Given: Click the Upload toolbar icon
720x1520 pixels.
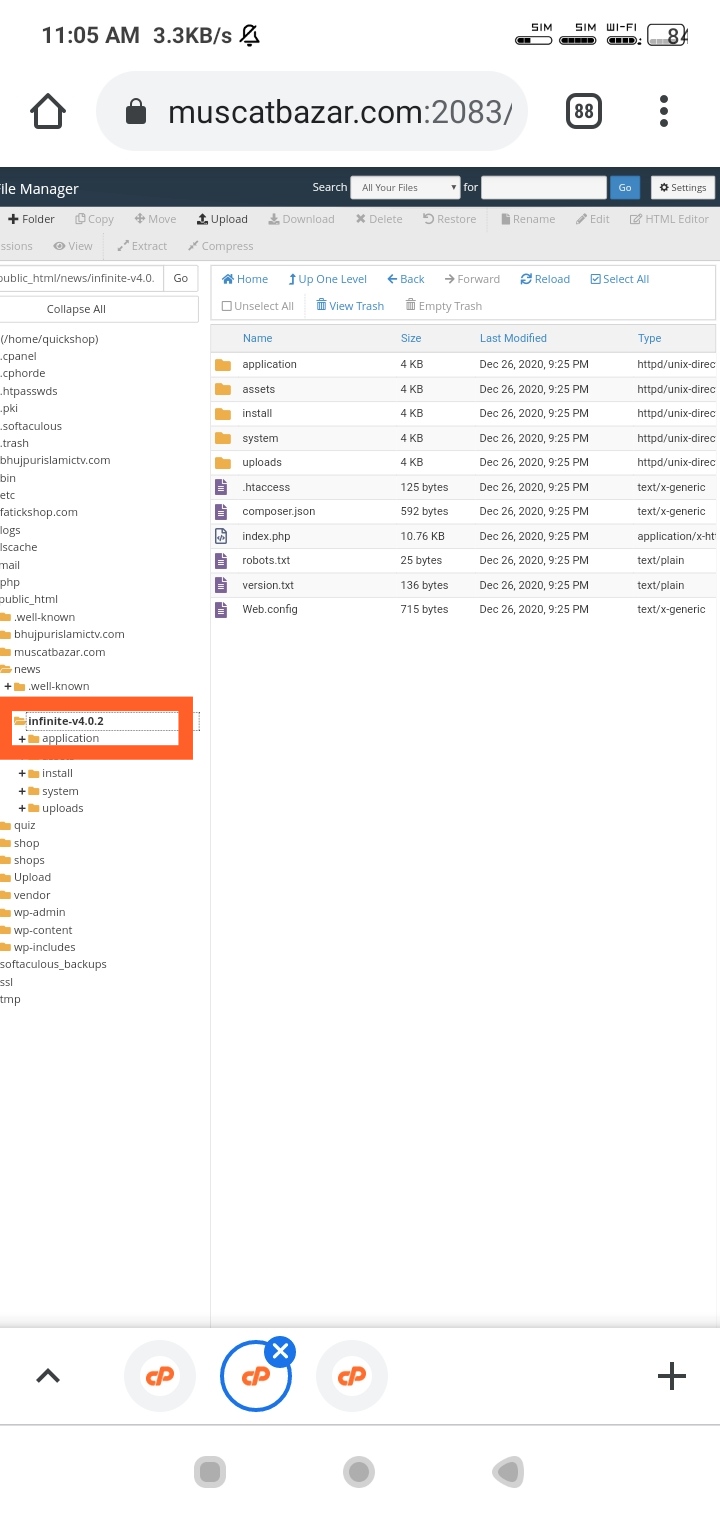Looking at the screenshot, I should pos(222,219).
